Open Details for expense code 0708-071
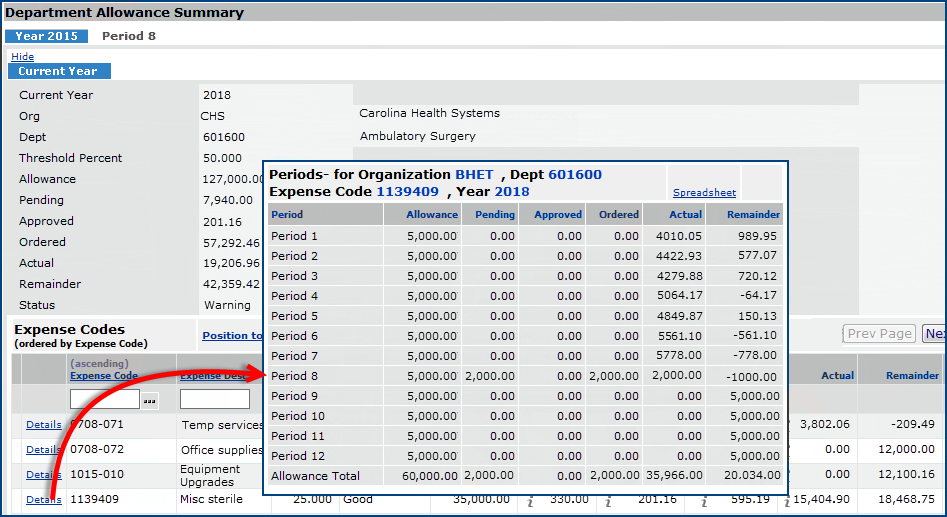Screen dimensions: 947x517 (43, 425)
